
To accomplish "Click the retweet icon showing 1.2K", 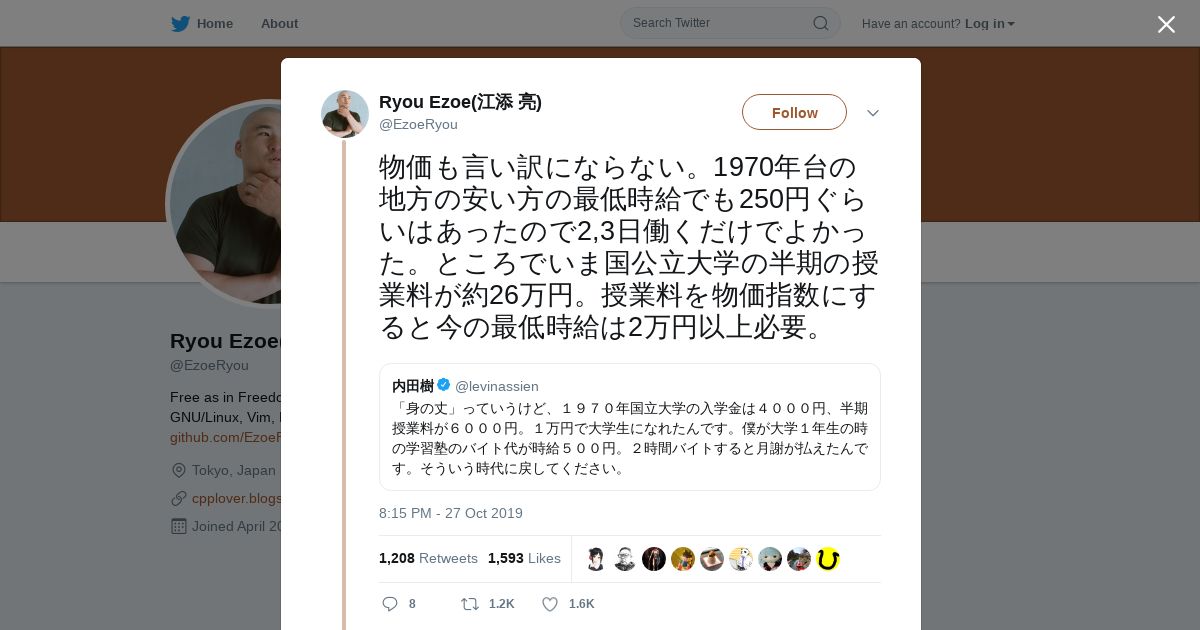I will coord(469,604).
